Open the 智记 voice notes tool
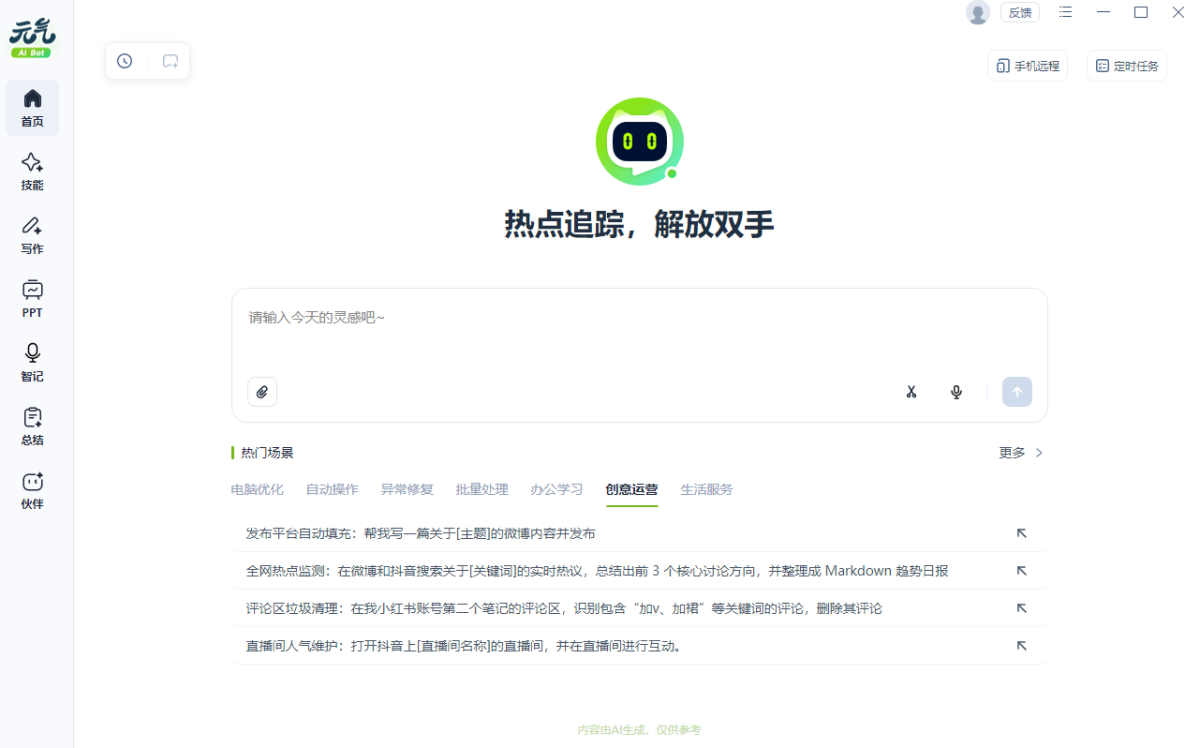The height and width of the screenshot is (748, 1200). pyautogui.click(x=32, y=362)
